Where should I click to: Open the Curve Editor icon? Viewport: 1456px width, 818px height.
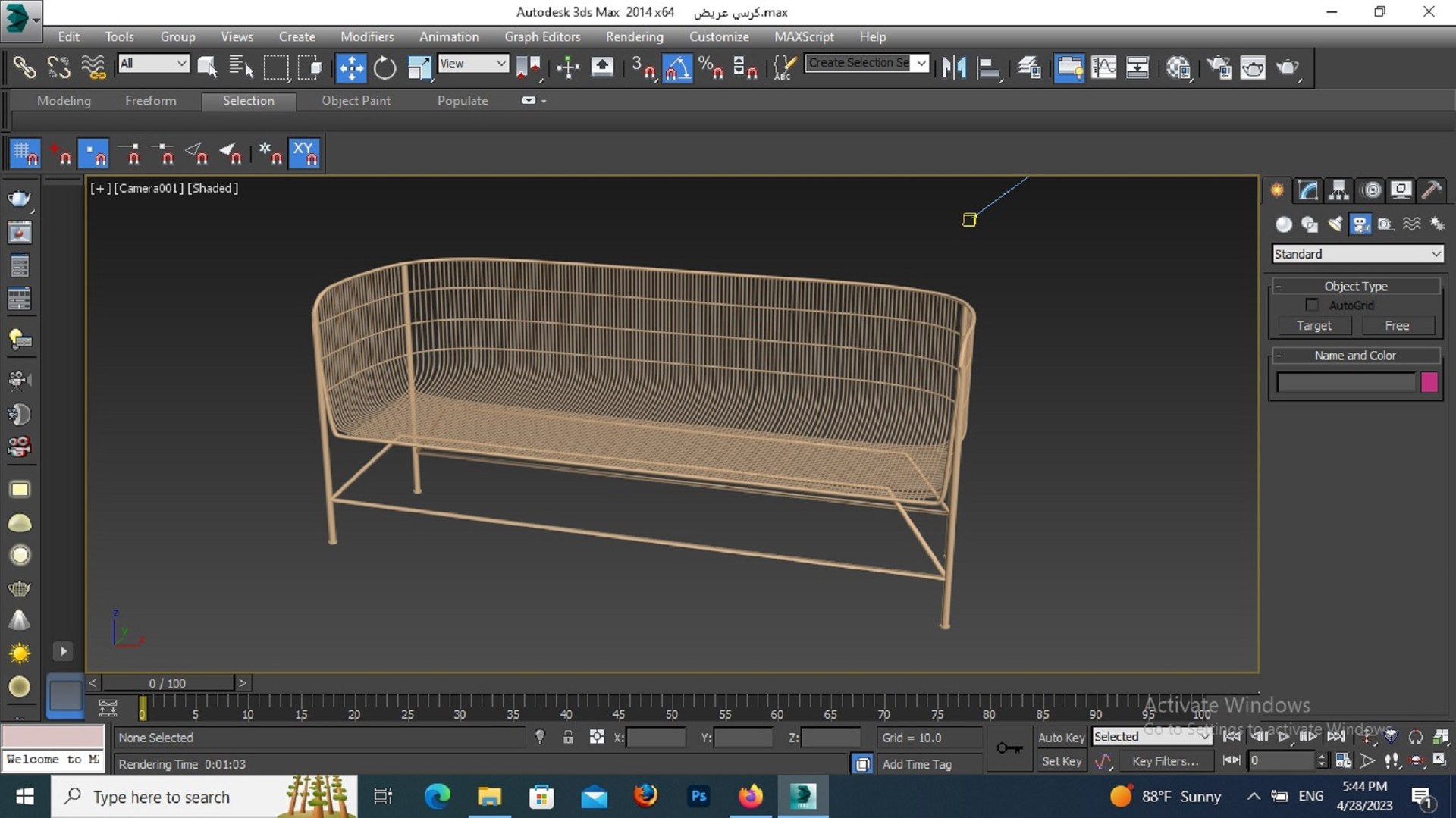[1103, 67]
